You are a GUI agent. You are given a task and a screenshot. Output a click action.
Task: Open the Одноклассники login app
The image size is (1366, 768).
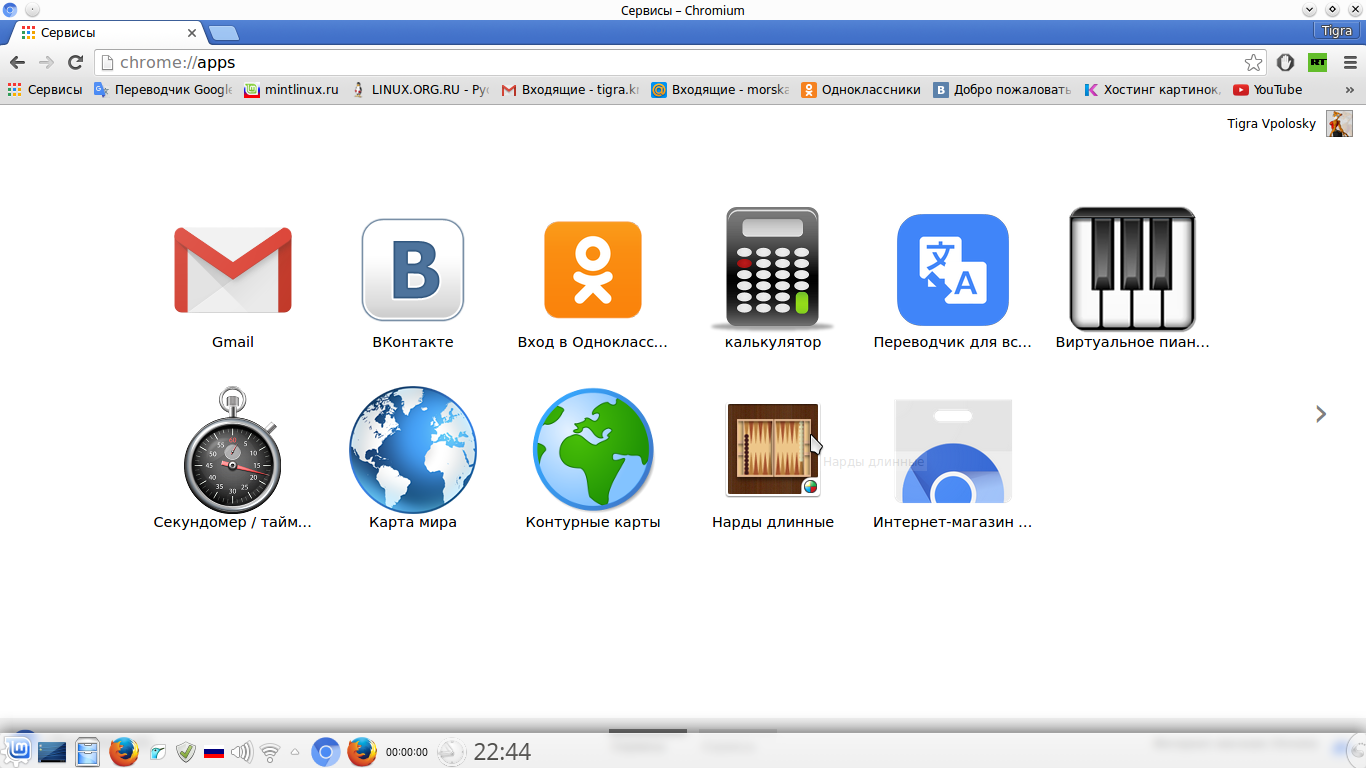pyautogui.click(x=593, y=270)
